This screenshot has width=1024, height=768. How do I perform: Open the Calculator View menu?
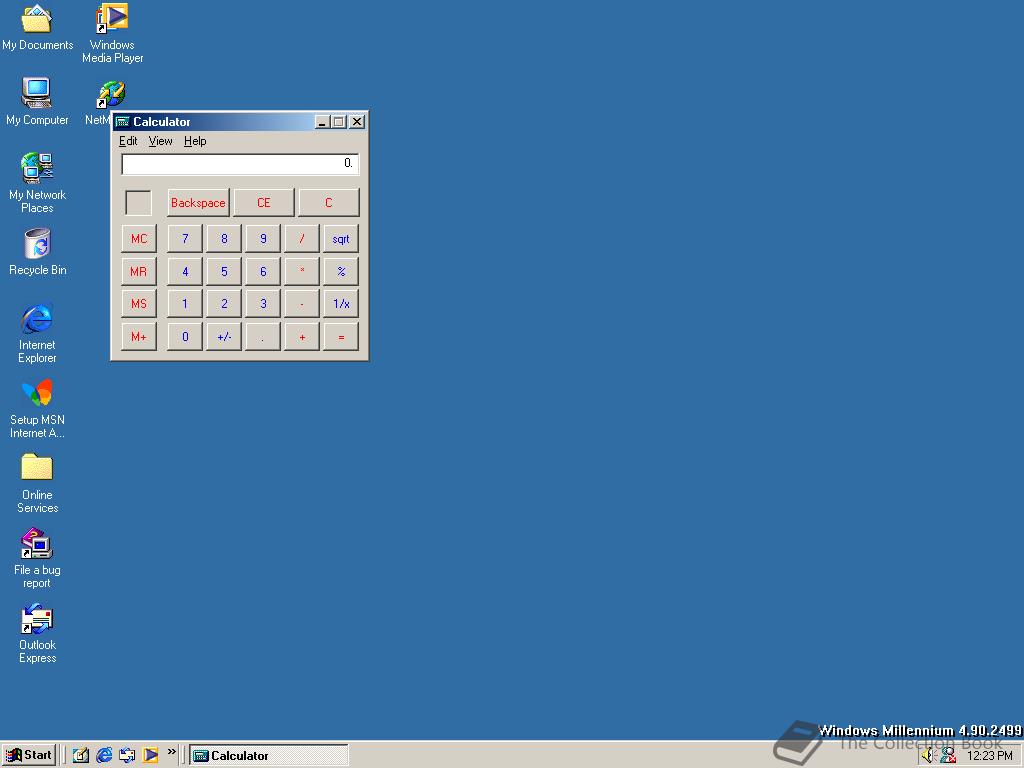[160, 141]
